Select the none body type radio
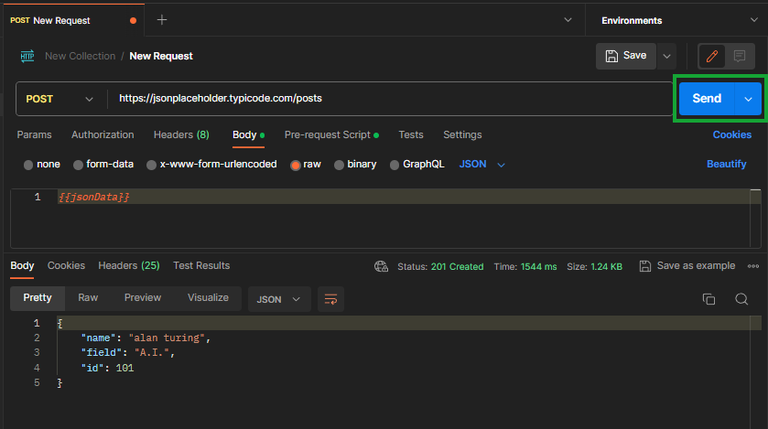 (x=29, y=164)
